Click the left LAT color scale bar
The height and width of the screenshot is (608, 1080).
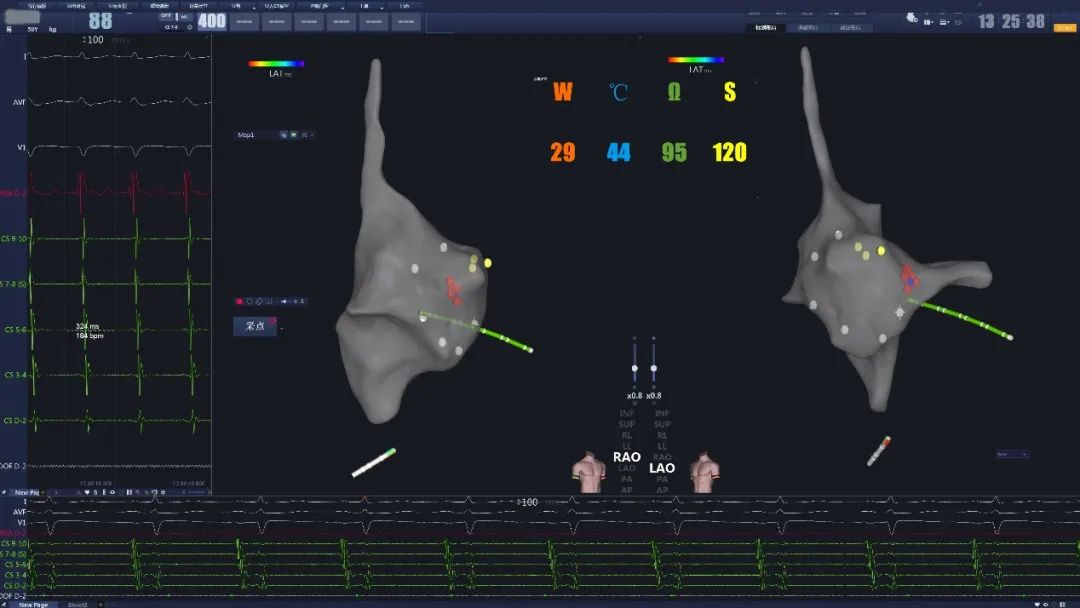coord(276,63)
